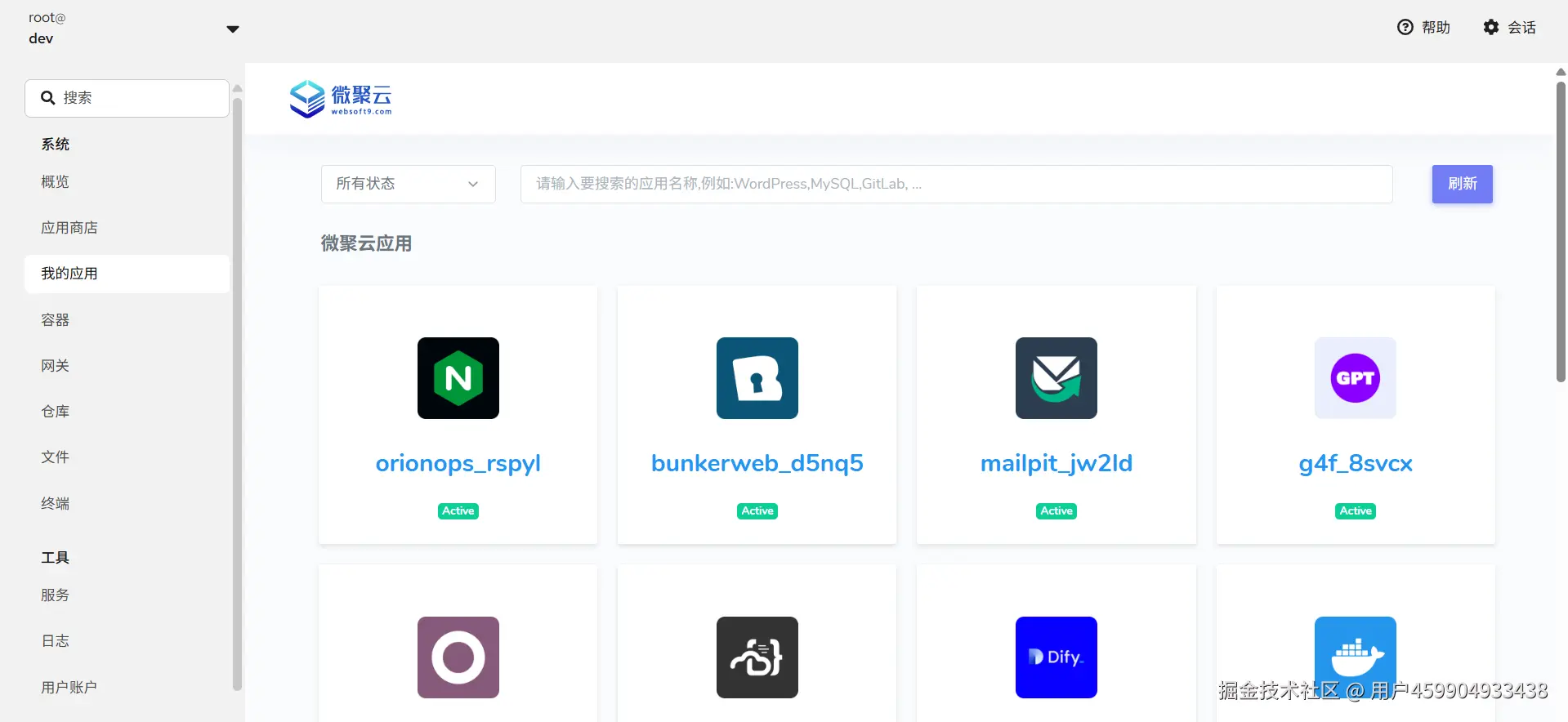Open the orionops_rspyl Nginx app icon
1568x722 pixels.
point(458,378)
